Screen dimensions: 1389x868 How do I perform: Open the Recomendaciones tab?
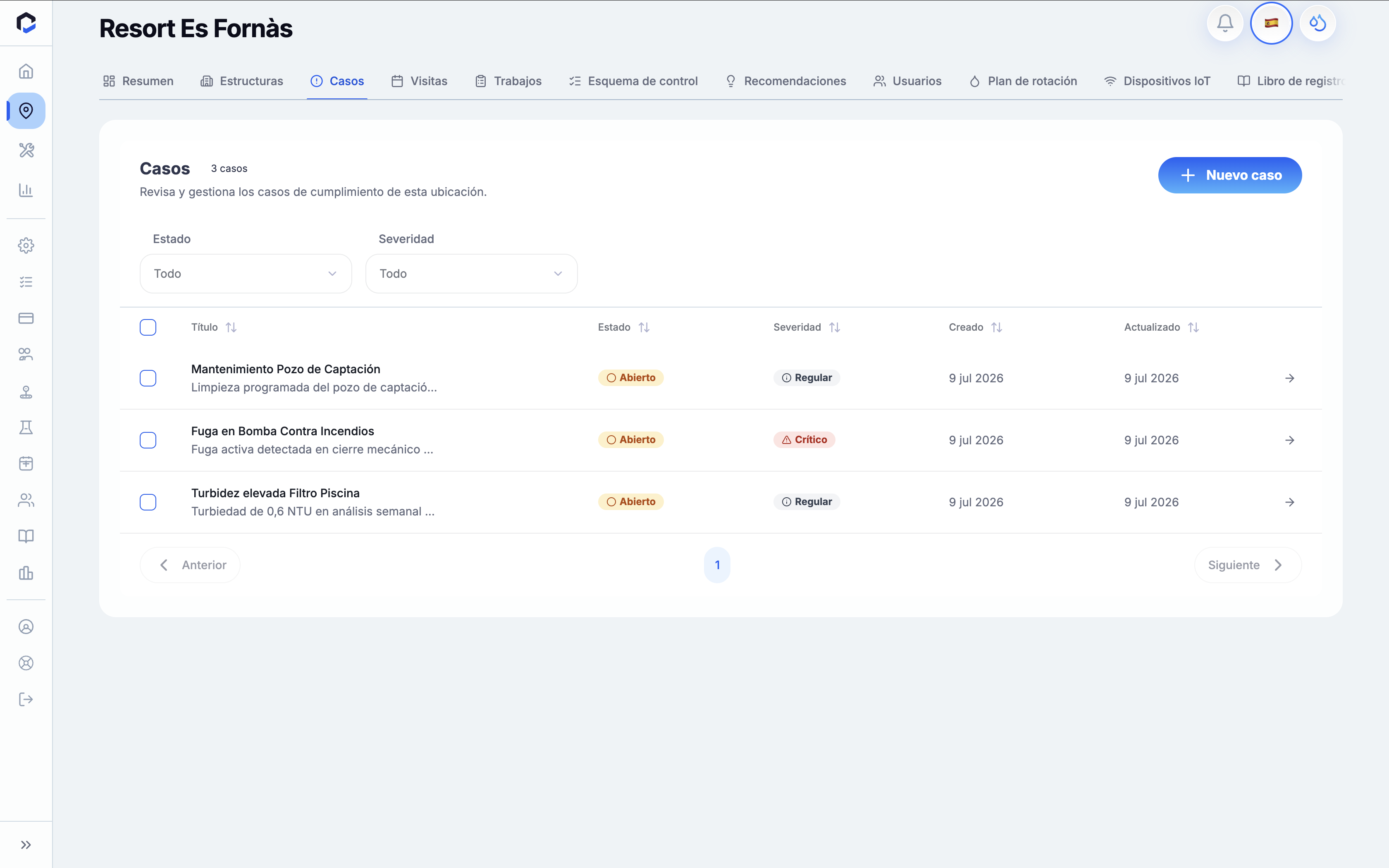786,81
